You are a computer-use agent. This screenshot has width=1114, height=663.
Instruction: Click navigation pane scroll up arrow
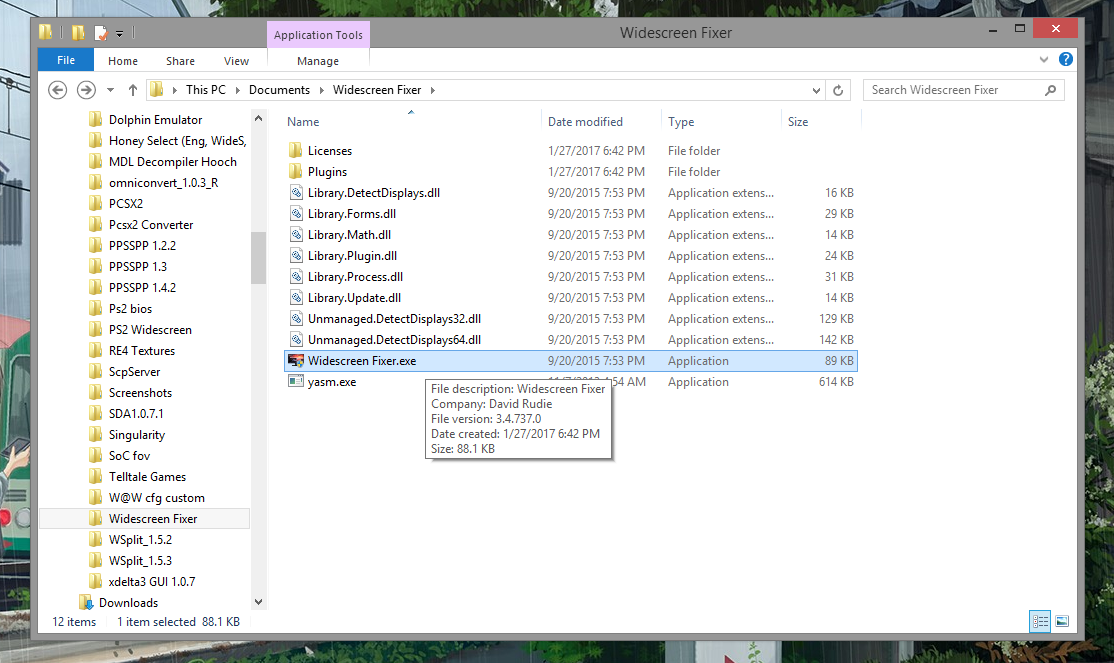click(x=259, y=119)
